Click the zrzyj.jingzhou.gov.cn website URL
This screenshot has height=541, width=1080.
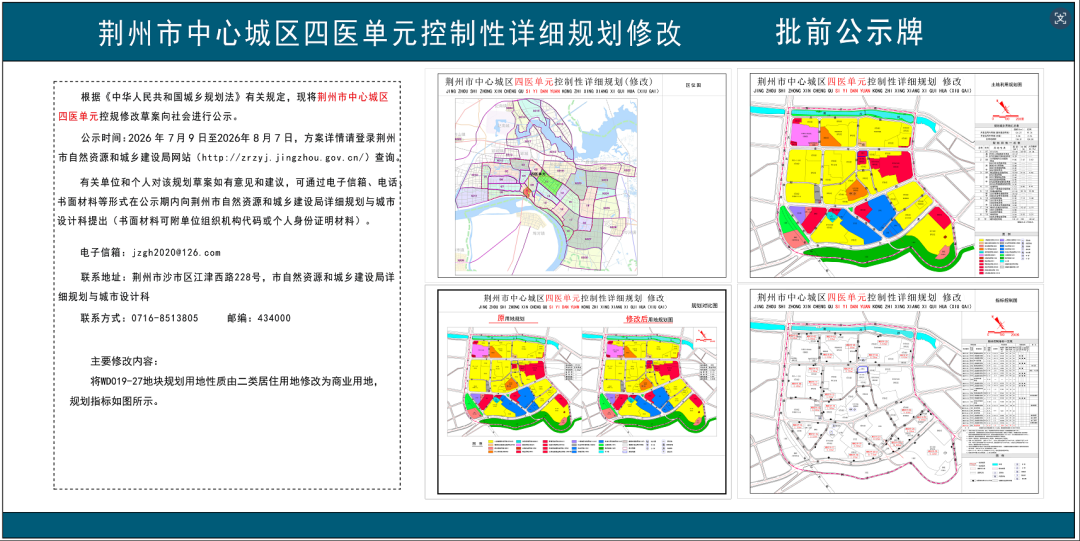(285, 158)
